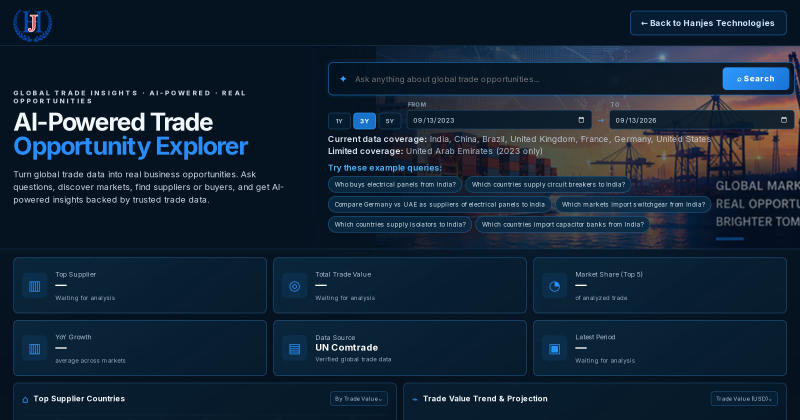The height and width of the screenshot is (420, 800).
Task: Open the TO date calendar picker icon
Action: (784, 120)
